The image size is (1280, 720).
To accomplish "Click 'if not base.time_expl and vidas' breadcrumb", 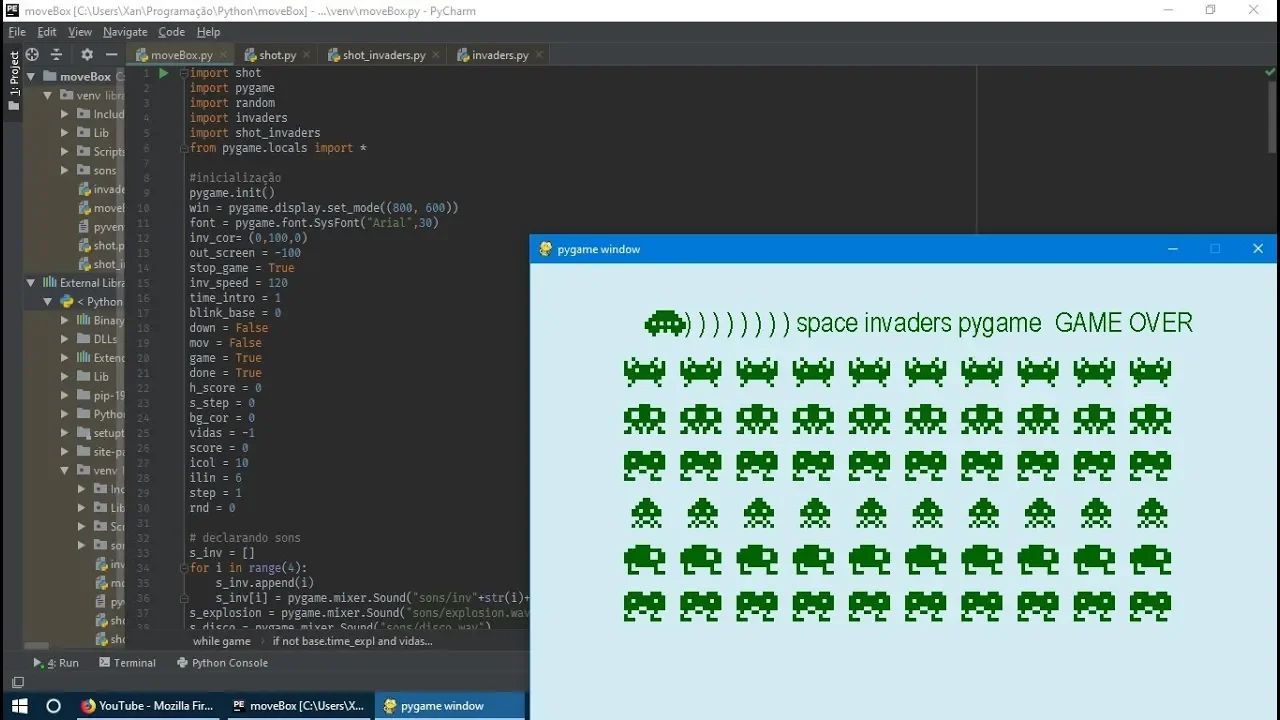I will click(x=352, y=641).
